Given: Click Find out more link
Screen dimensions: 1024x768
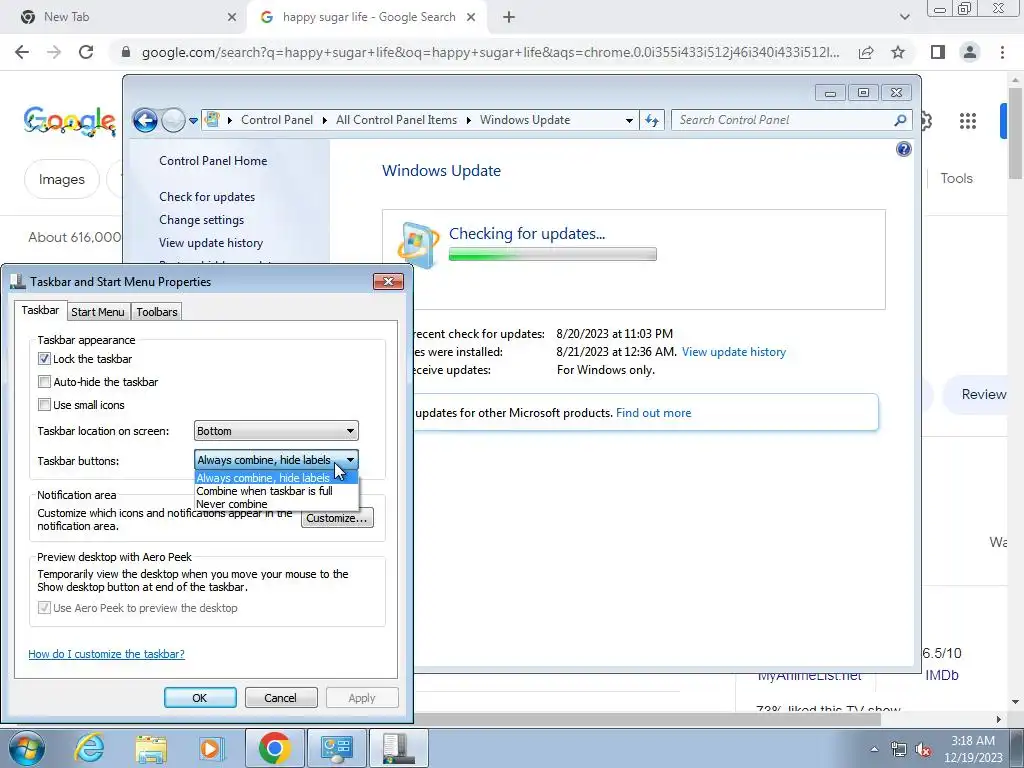Looking at the screenshot, I should [653, 413].
